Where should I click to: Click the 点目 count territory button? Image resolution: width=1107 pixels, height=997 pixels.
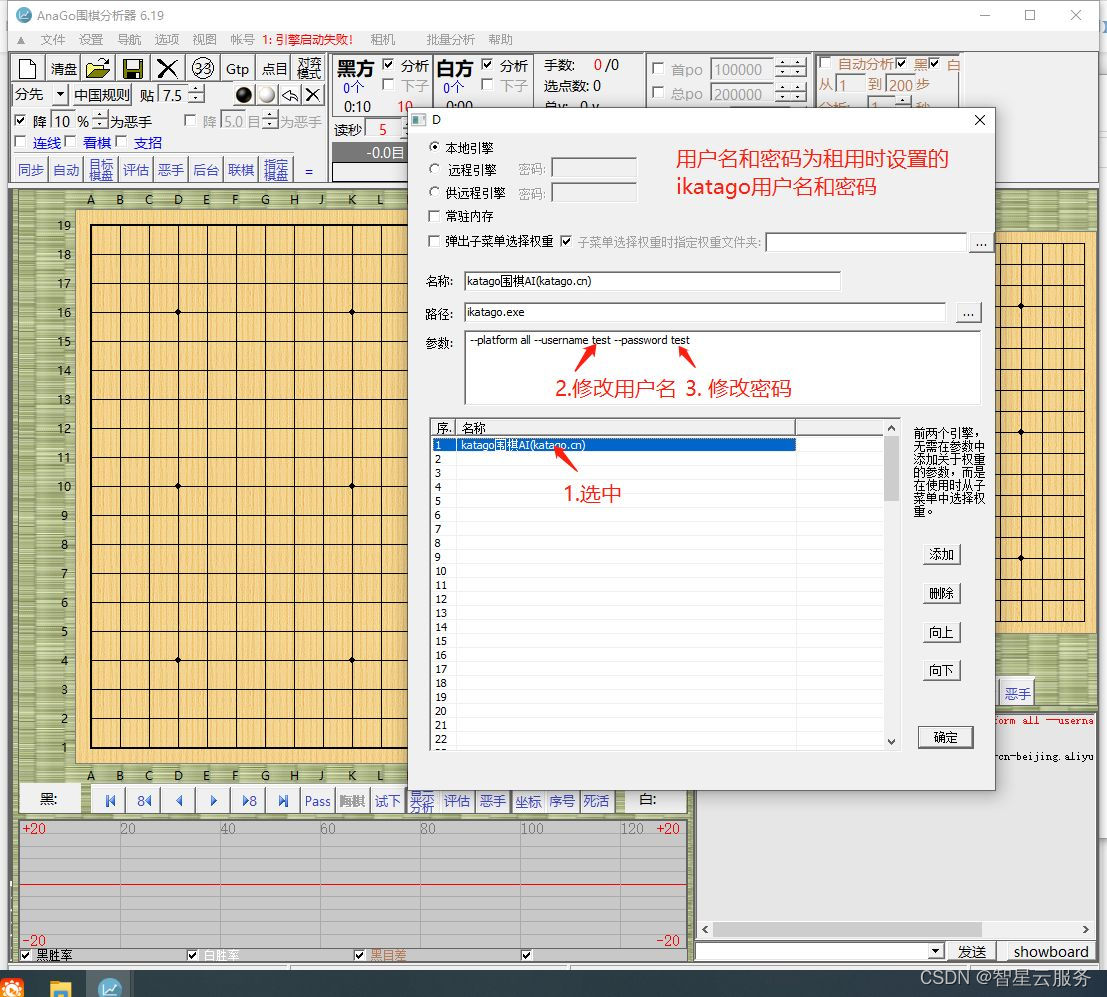[x=274, y=68]
